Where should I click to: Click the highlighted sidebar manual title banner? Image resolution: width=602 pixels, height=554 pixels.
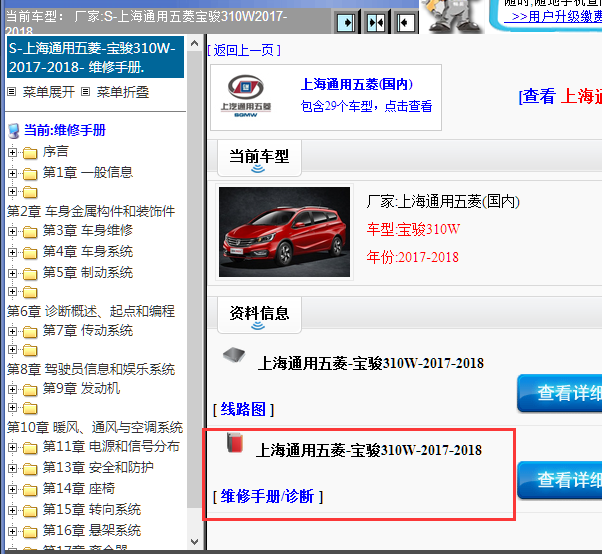click(95, 57)
